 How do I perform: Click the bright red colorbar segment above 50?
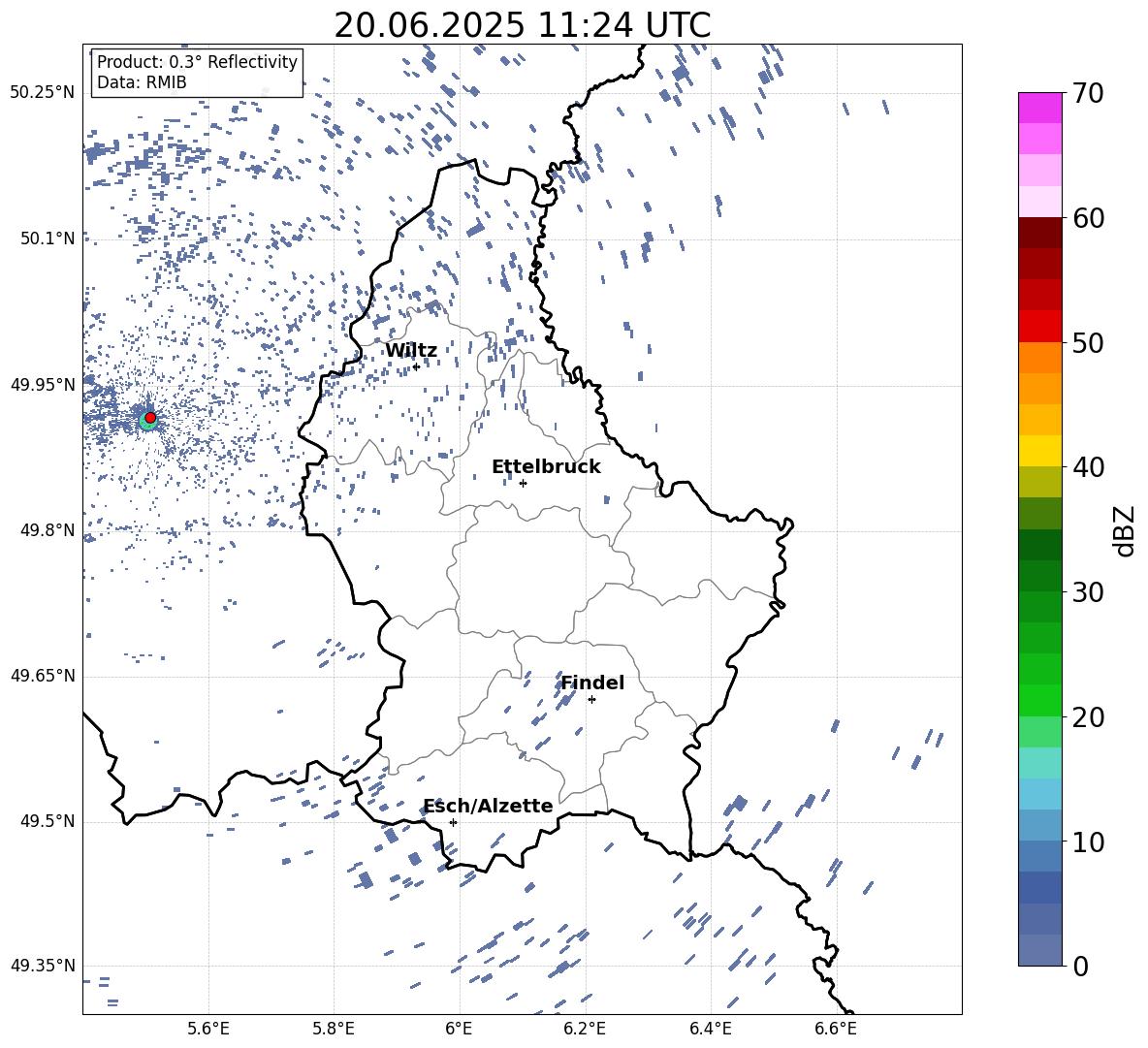click(x=1039, y=327)
